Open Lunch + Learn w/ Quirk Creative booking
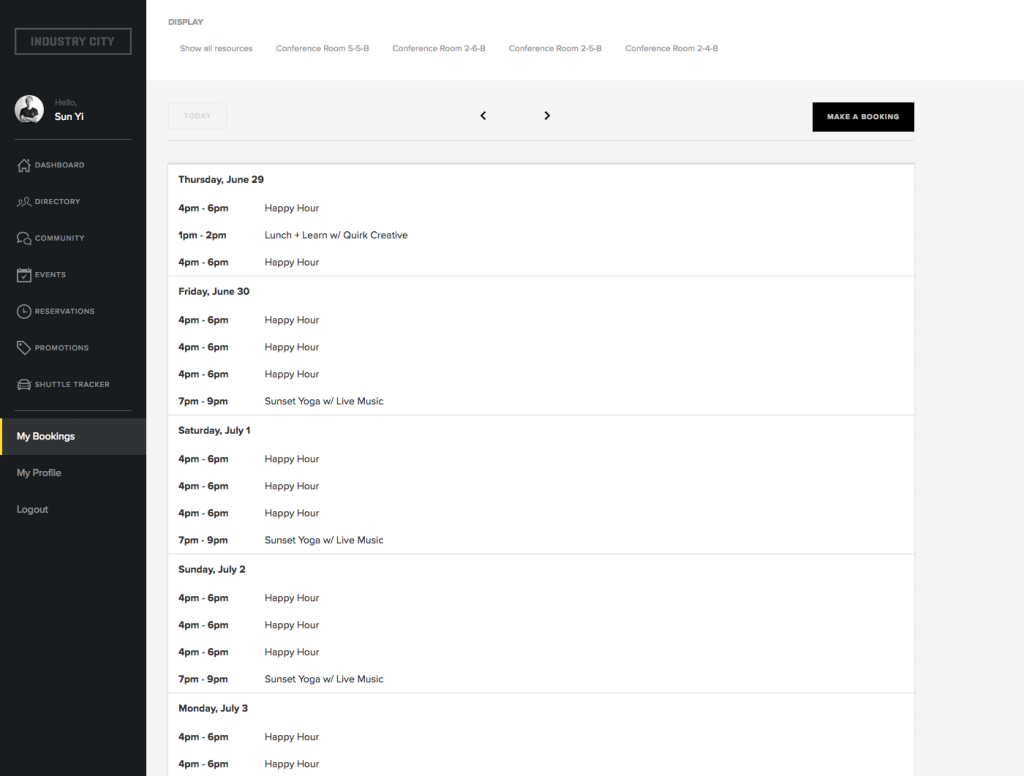This screenshot has width=1024, height=776. [336, 235]
